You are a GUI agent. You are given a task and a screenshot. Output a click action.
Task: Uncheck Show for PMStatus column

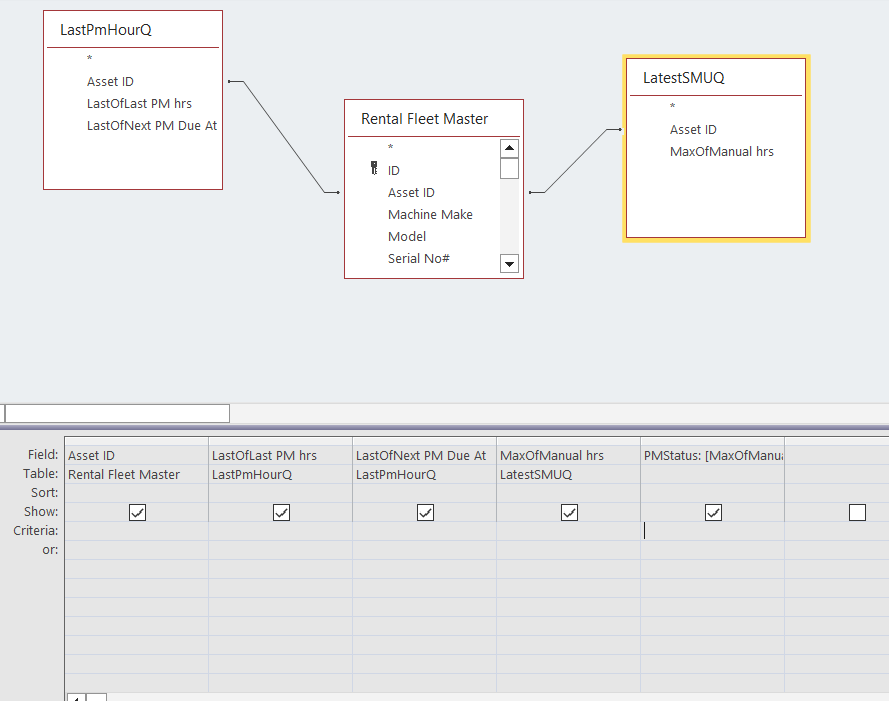tap(713, 512)
